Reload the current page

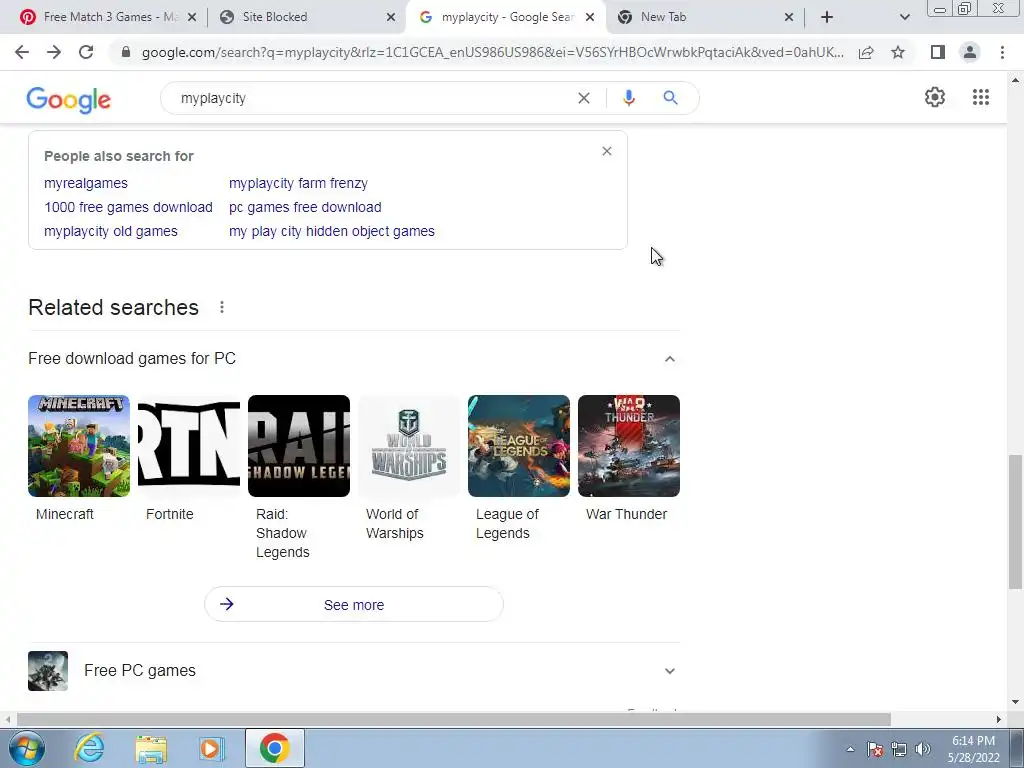coord(86,52)
